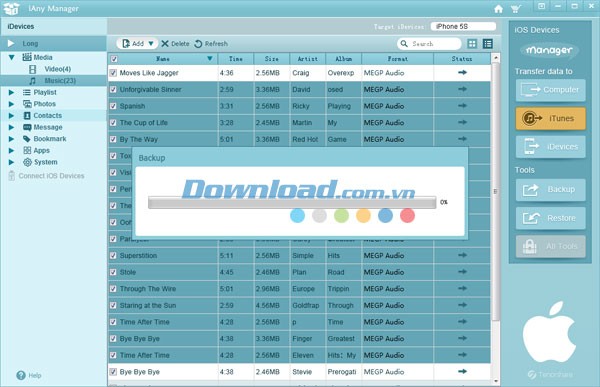The width and height of the screenshot is (600, 387).
Task: Click the Backup progress bar
Action: coord(292,202)
